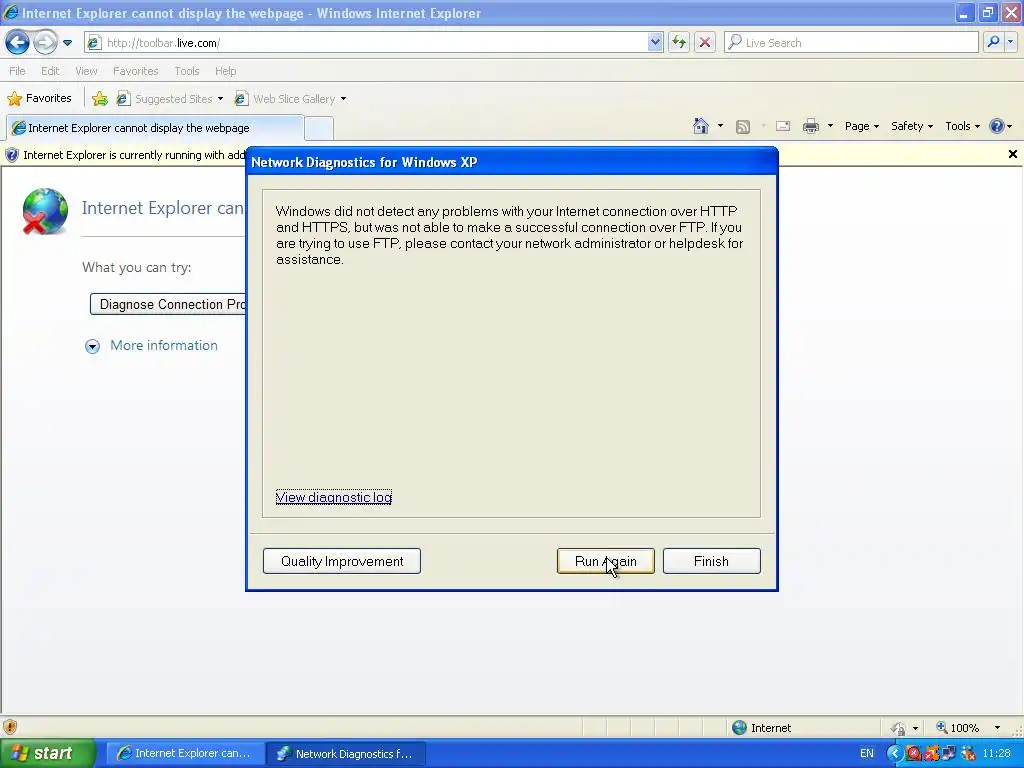Open the Favorites star button panel
The width and height of the screenshot is (1024, 768).
(x=39, y=99)
